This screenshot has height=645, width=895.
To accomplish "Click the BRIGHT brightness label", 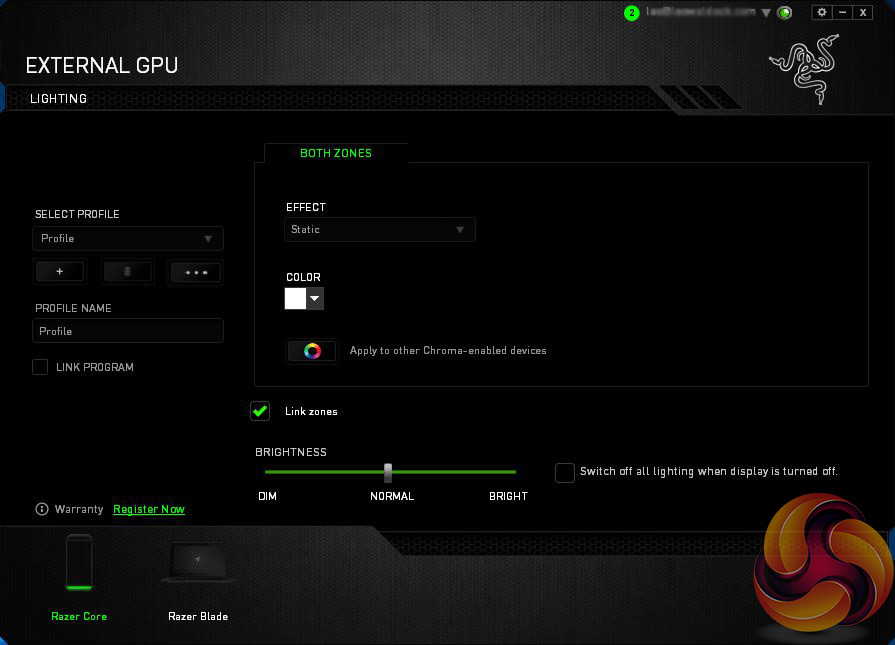I will pyautogui.click(x=508, y=496).
